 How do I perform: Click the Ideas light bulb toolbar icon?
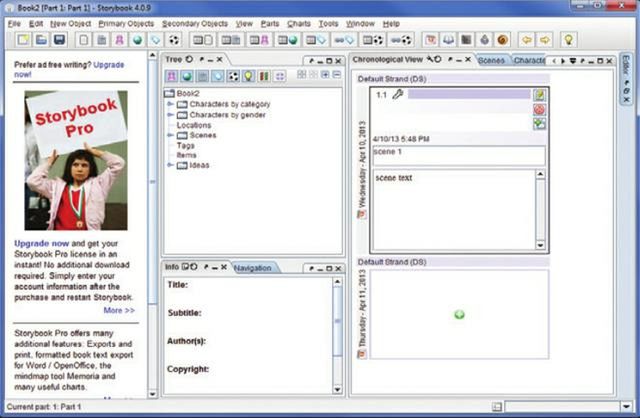coord(568,40)
